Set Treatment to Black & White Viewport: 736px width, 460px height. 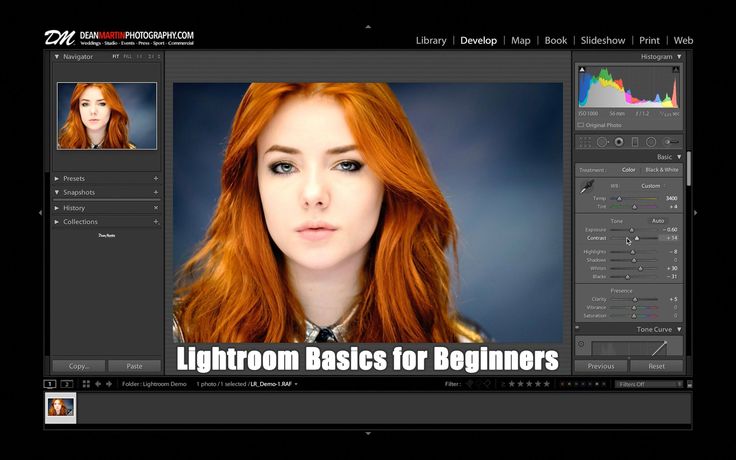[x=662, y=170]
